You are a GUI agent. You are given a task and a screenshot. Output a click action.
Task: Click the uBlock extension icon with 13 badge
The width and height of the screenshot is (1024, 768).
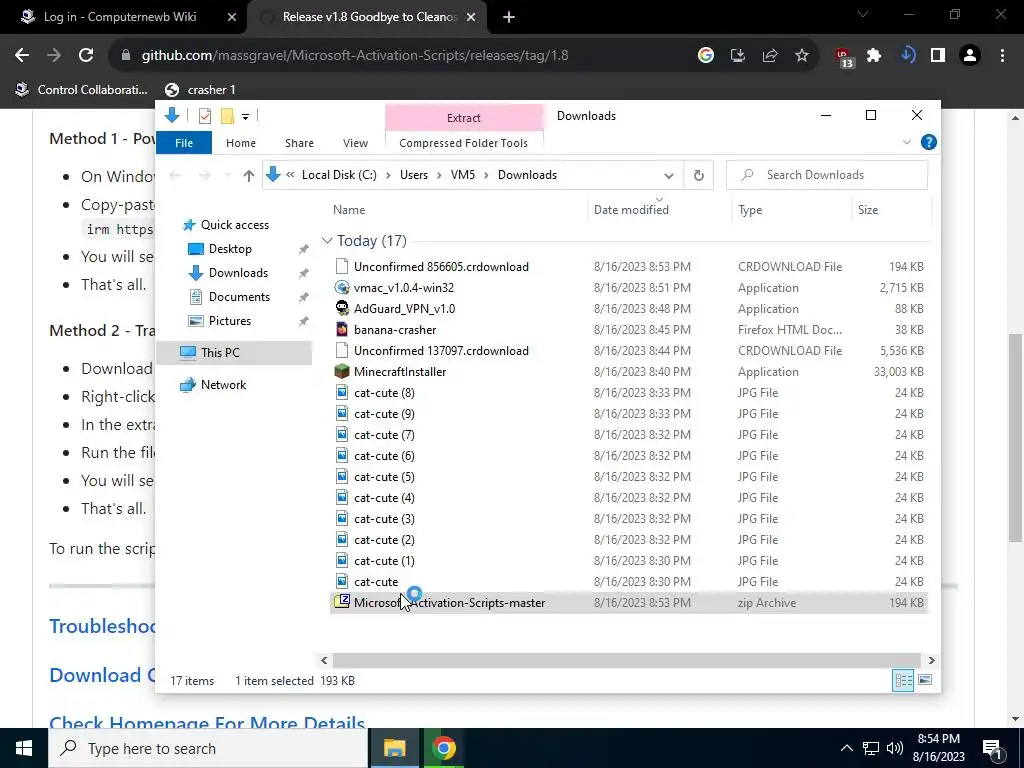[x=844, y=57]
